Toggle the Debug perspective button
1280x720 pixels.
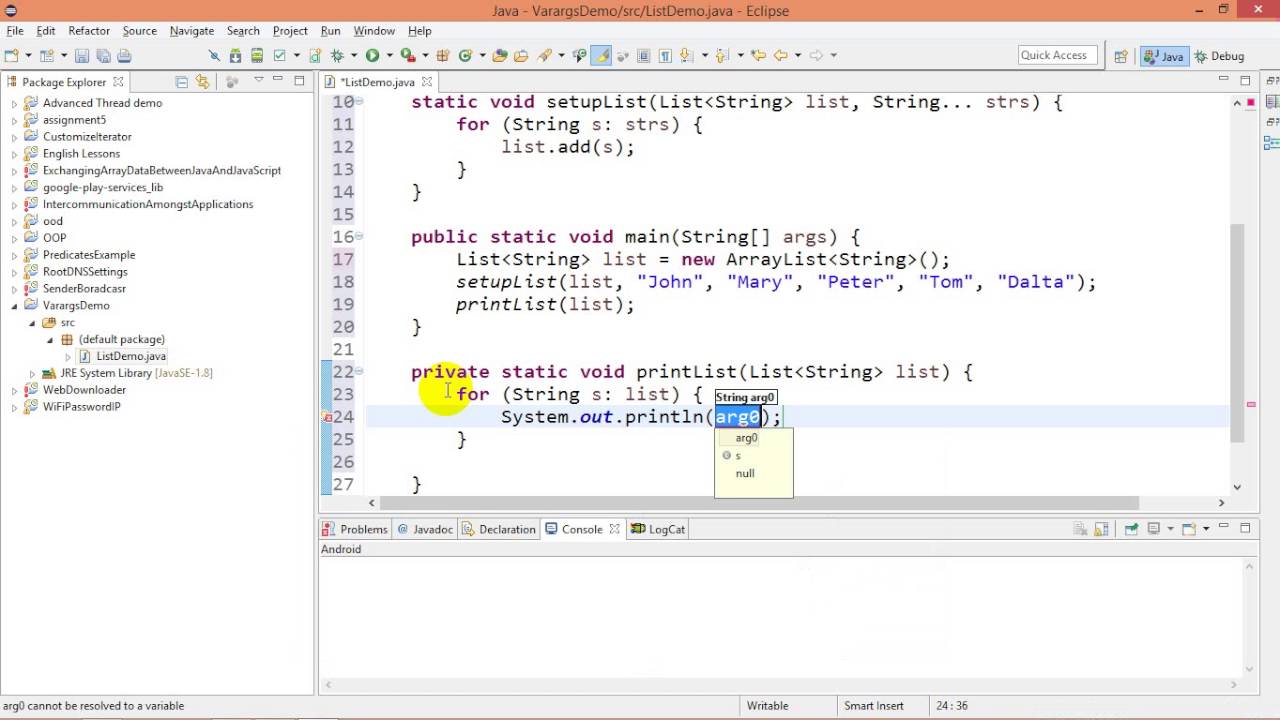(x=1220, y=56)
